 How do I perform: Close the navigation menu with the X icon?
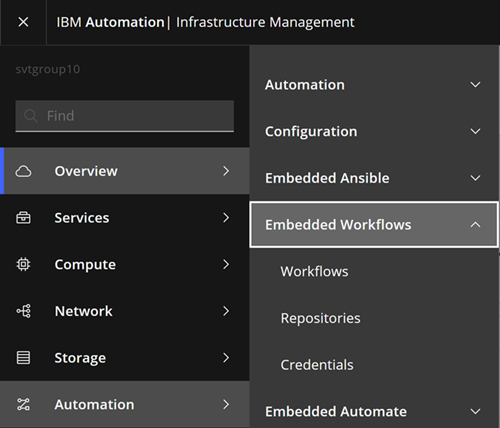[23, 22]
